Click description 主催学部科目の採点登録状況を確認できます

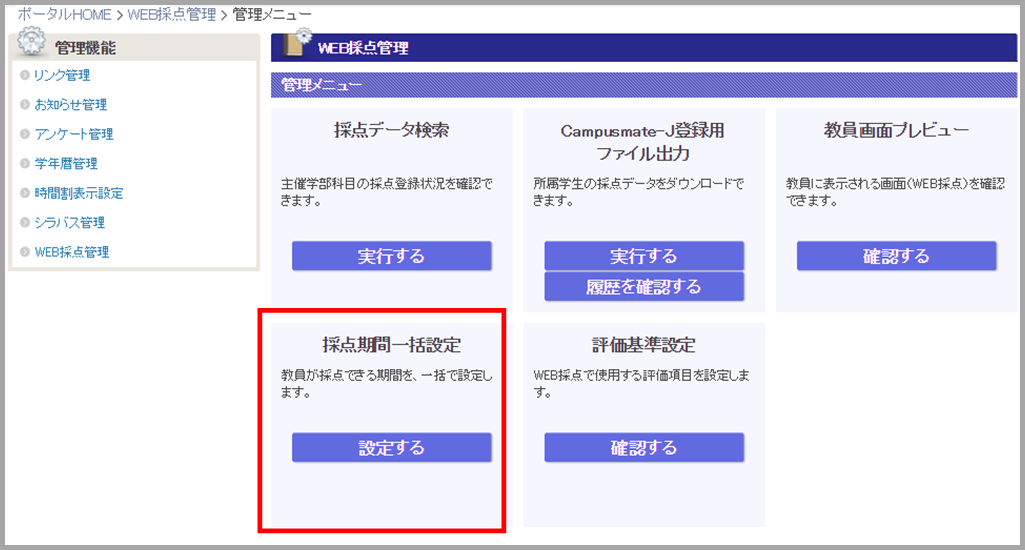coord(386,192)
